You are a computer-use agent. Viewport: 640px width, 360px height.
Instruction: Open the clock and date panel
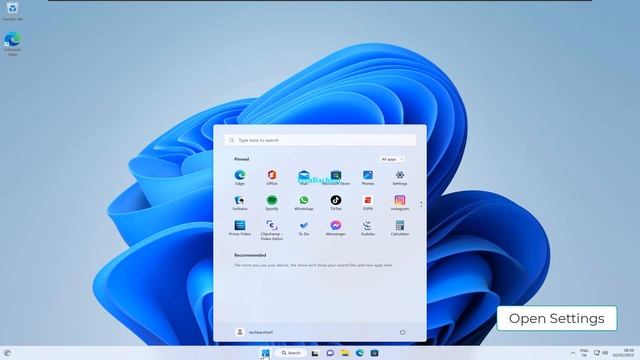(623, 353)
